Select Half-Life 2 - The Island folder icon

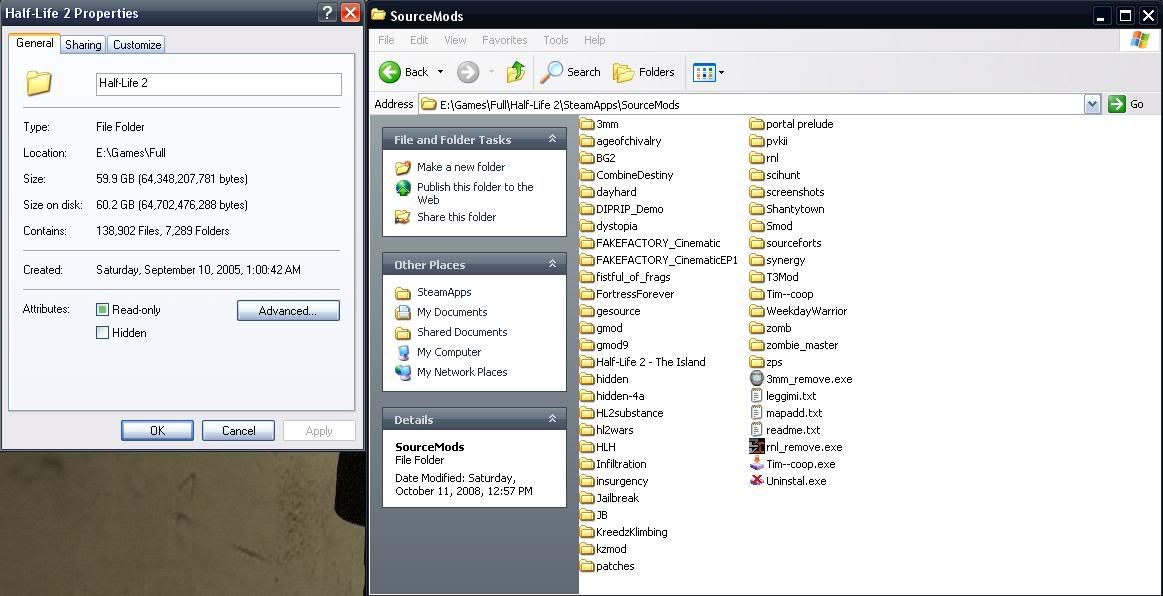[587, 362]
